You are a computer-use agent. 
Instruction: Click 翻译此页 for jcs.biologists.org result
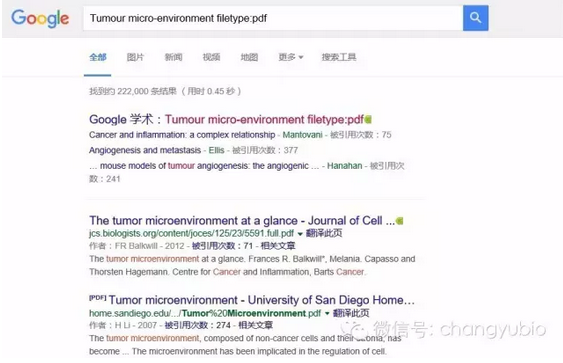tap(324, 233)
